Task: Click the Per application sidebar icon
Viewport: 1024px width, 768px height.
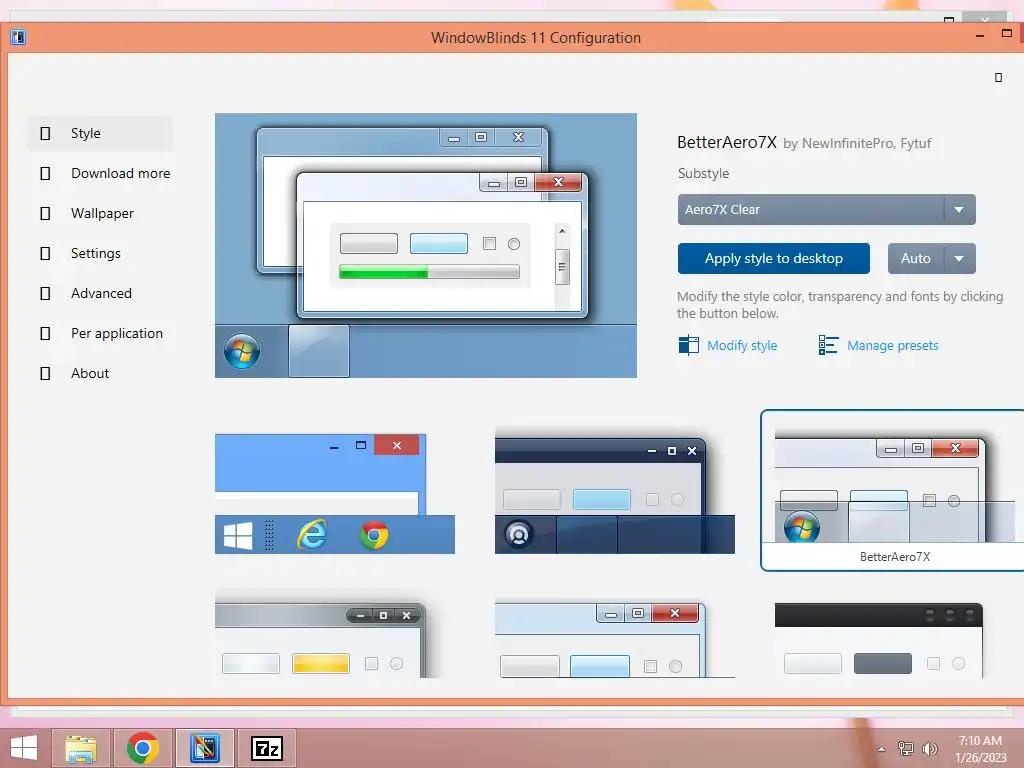Action: tap(45, 333)
